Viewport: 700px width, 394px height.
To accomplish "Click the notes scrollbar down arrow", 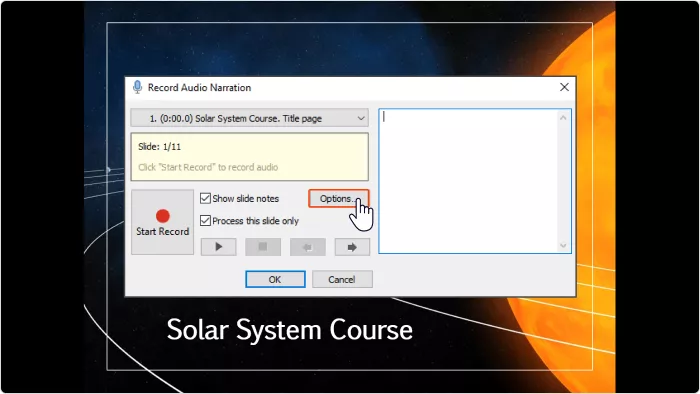I will click(x=563, y=245).
